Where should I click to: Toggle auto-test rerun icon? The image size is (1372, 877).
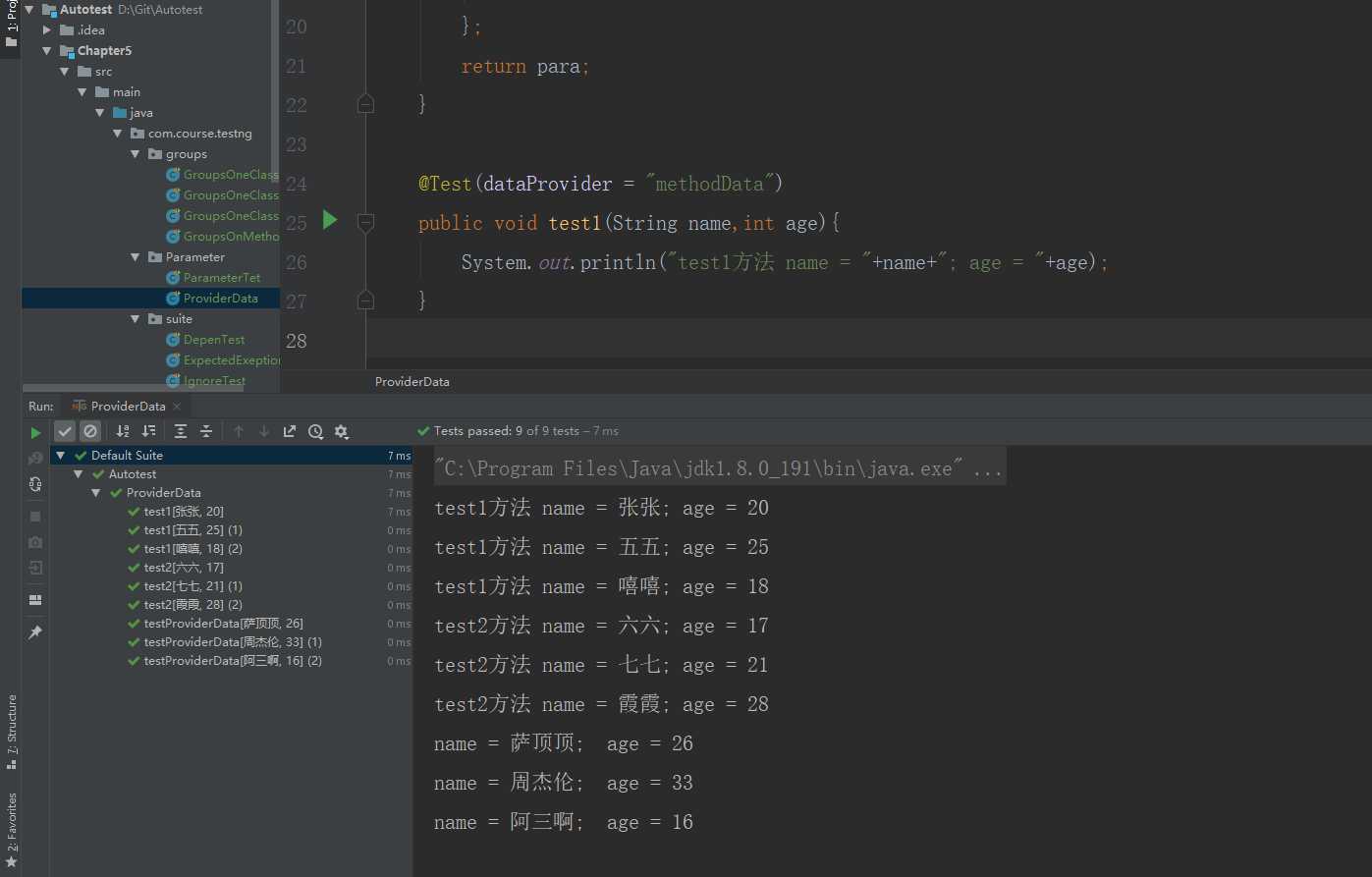tap(35, 484)
